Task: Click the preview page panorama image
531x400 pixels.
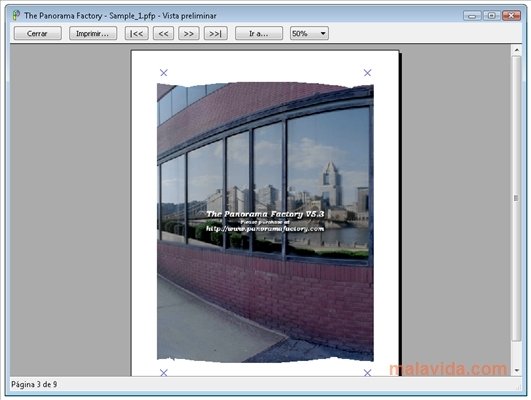Action: (265, 222)
